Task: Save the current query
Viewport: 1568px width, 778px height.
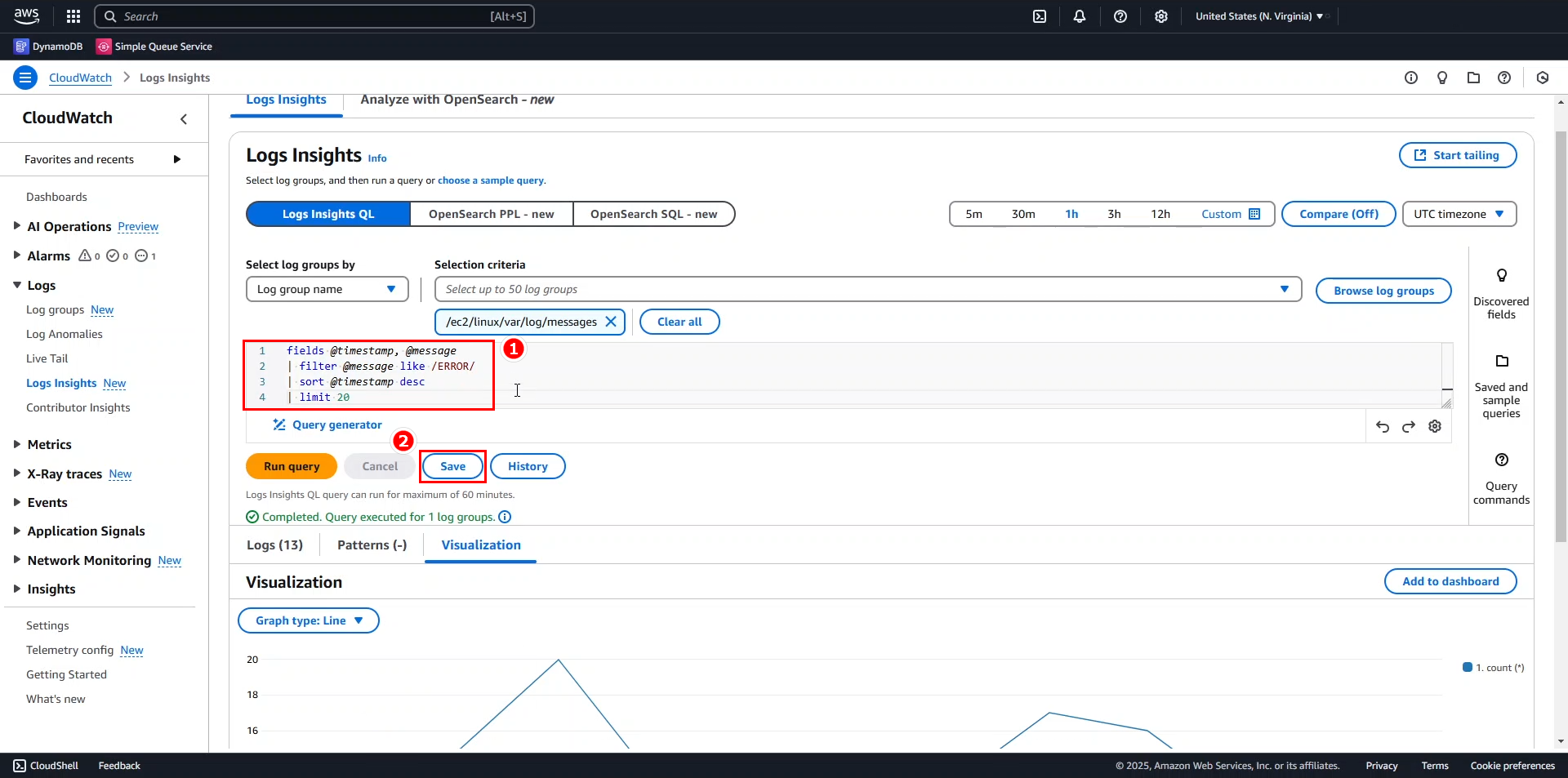Action: coord(452,466)
